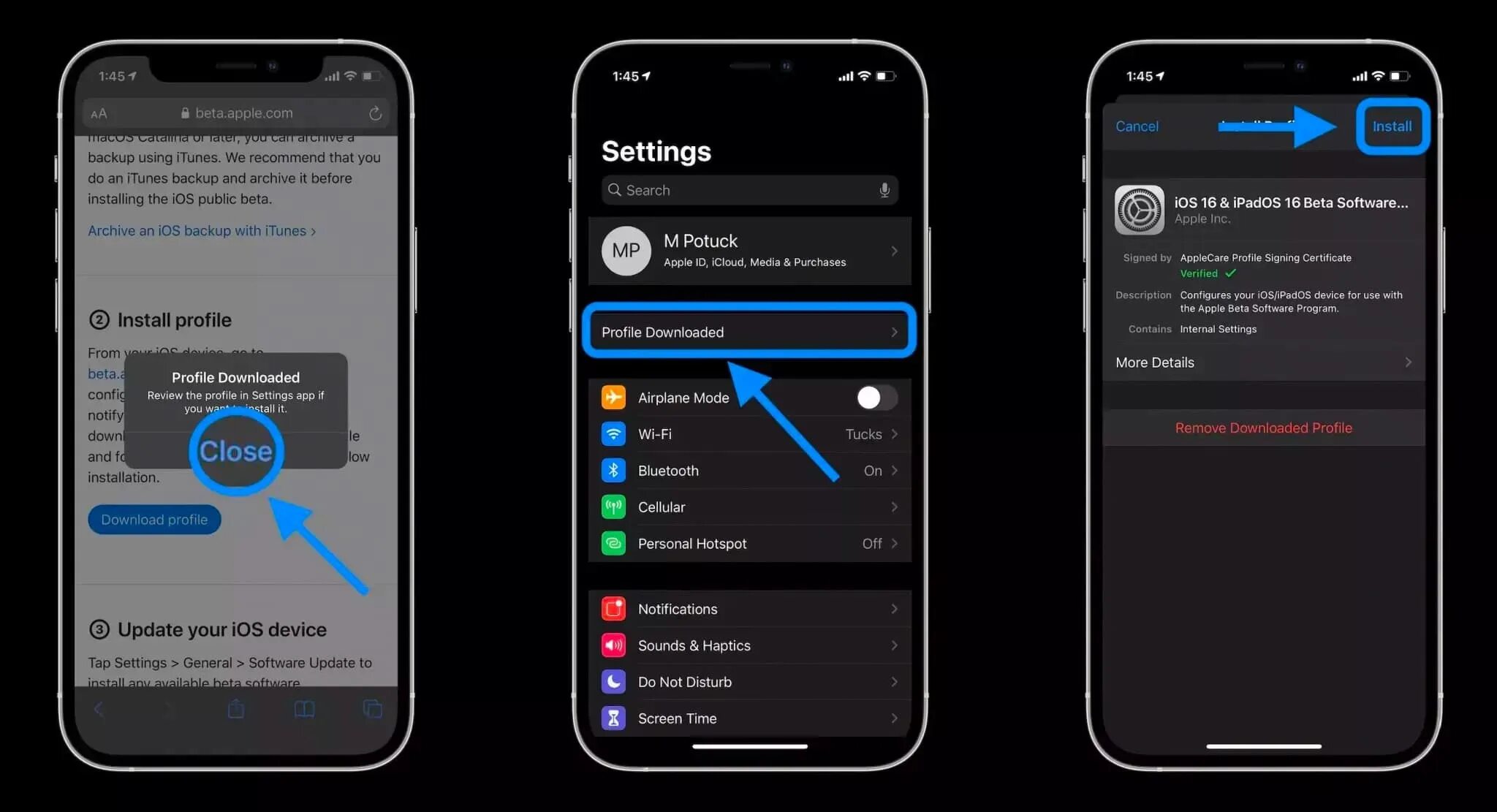Tap Download profile button on beta page

pos(154,519)
